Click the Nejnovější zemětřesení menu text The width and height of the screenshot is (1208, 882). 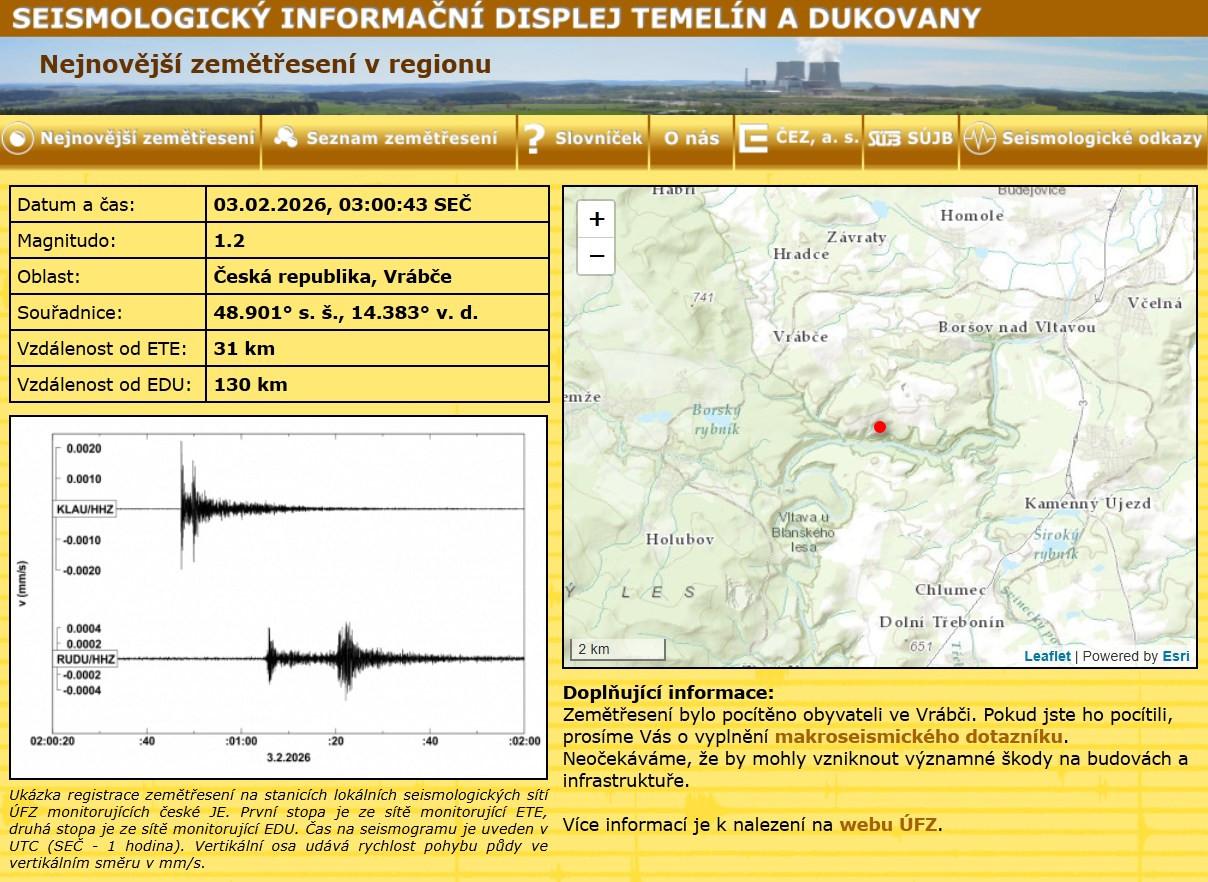(147, 139)
